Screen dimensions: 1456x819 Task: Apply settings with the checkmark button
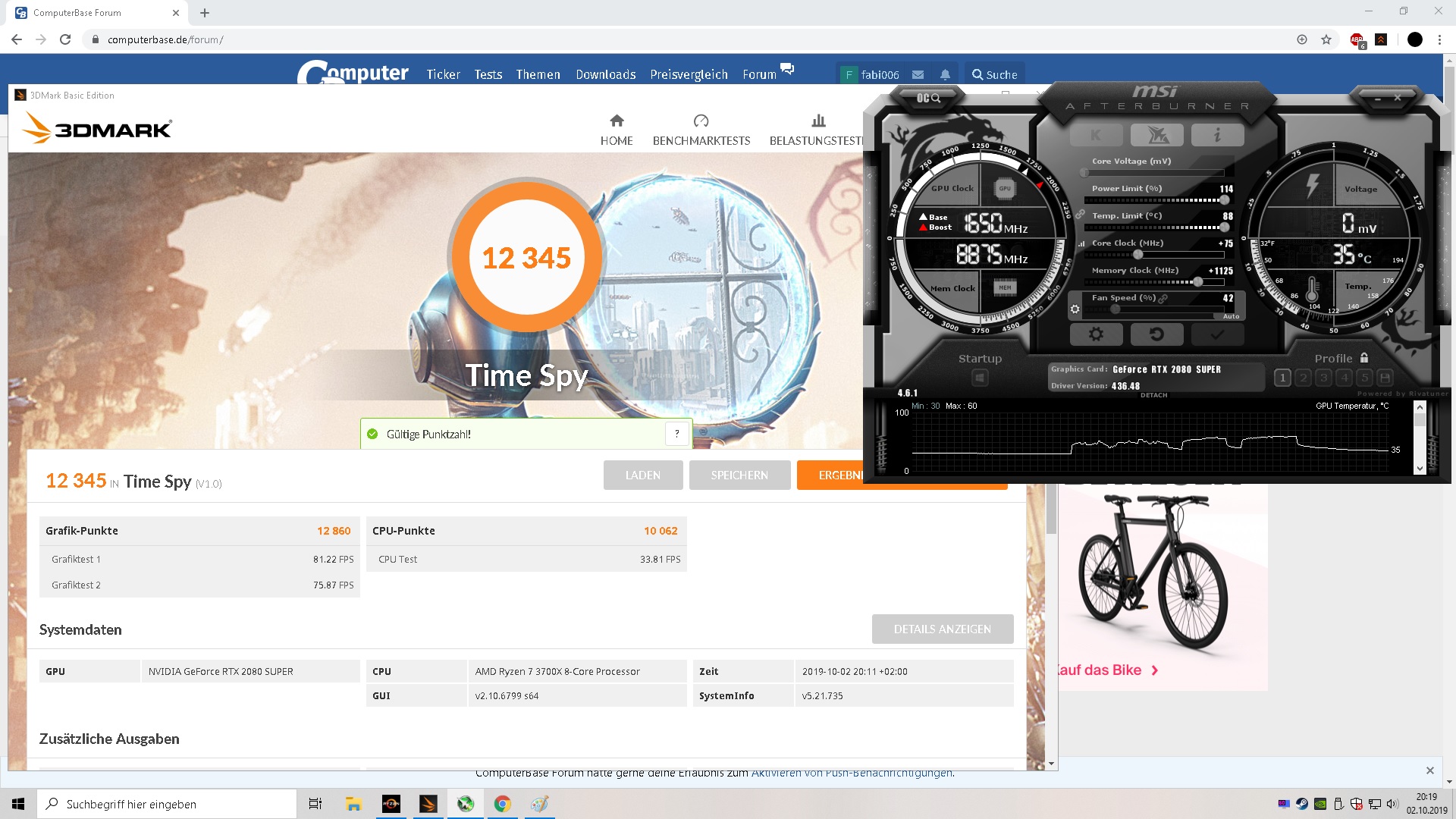click(1217, 334)
